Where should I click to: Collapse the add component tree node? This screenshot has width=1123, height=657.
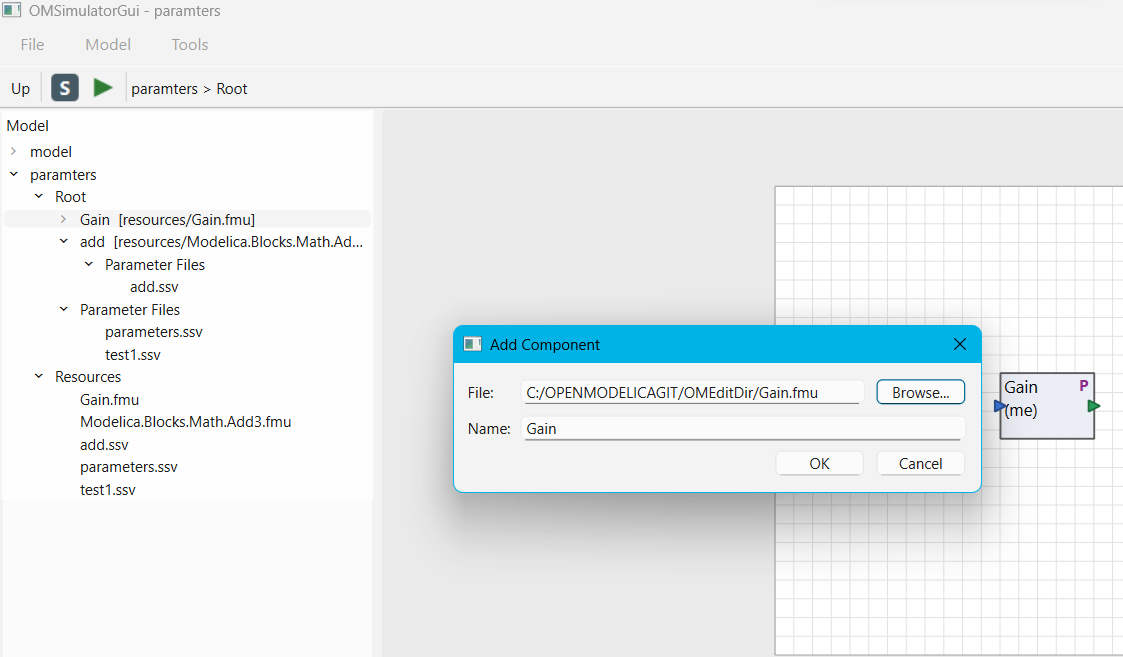pyautogui.click(x=64, y=241)
